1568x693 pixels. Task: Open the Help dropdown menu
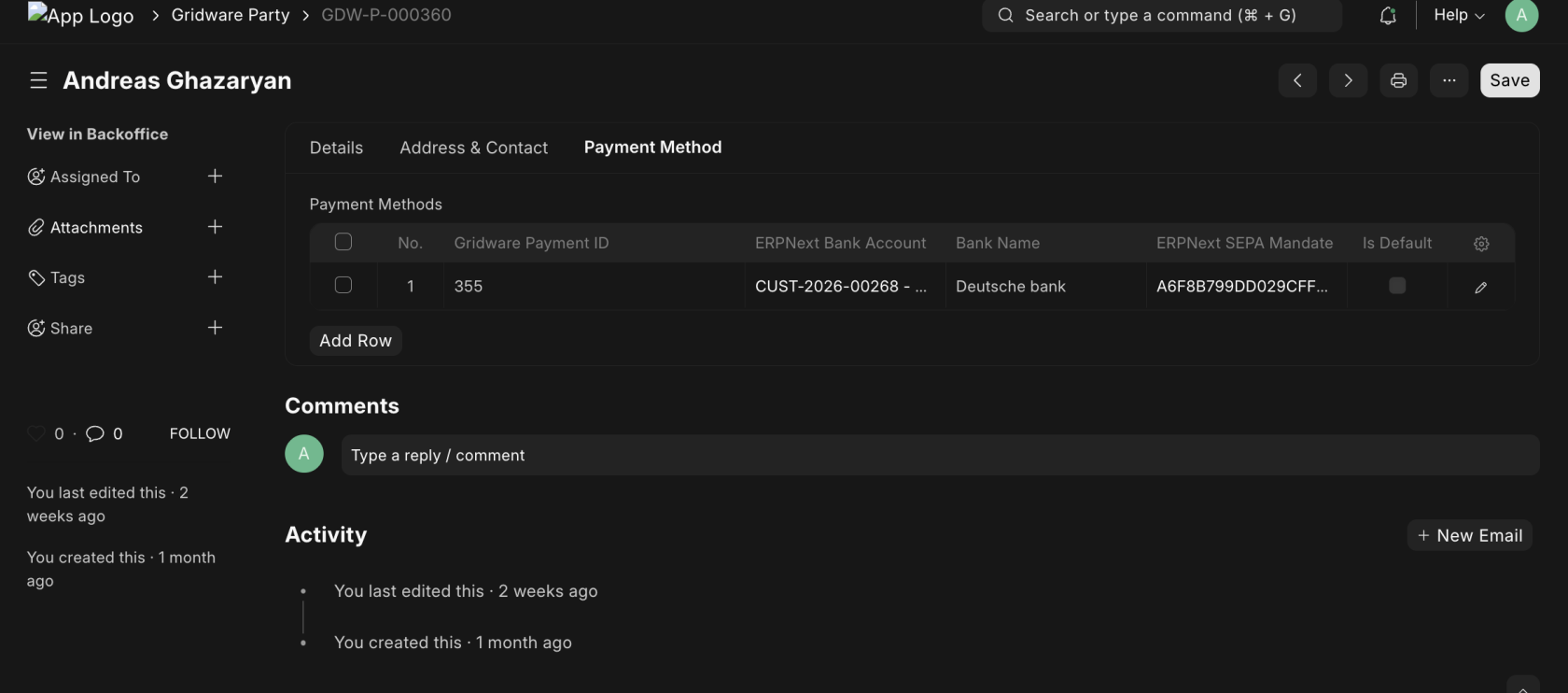(x=1459, y=15)
